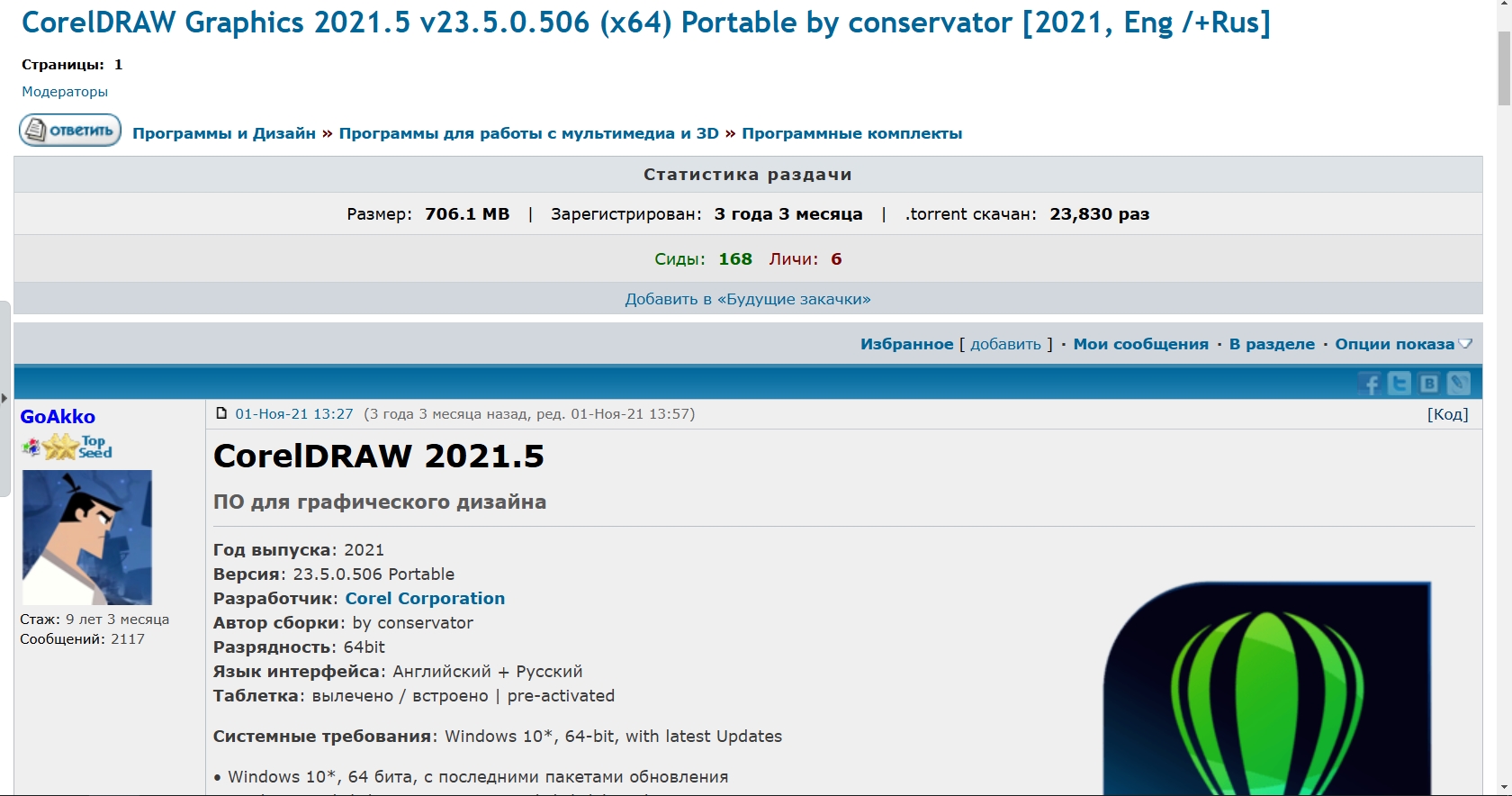Click the CorelDRAW balloon logo image
The width and height of the screenshot is (1512, 796).
tap(1267, 689)
